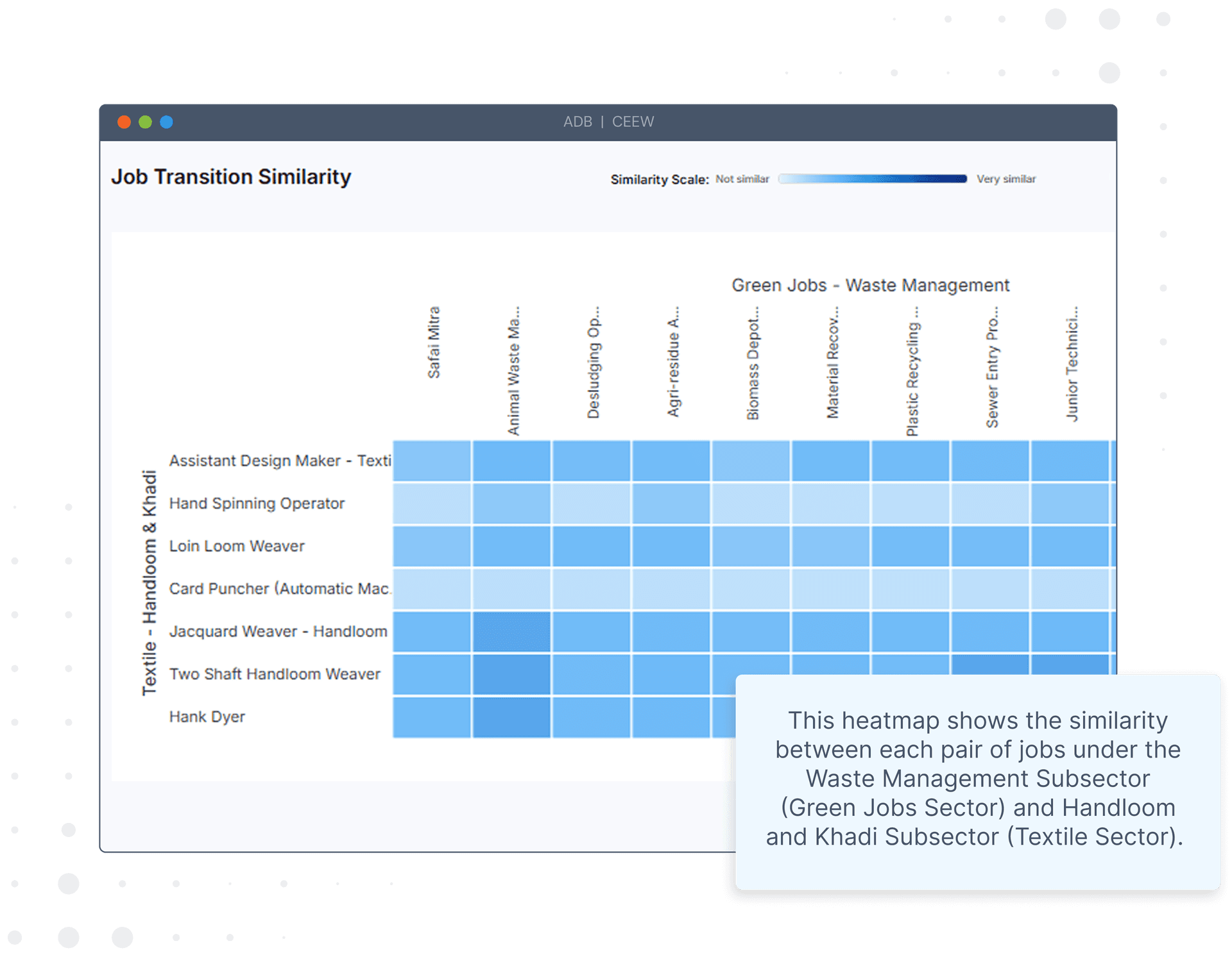Viewport: 1232px width, 957px height.
Task: Select cell Loin Loom Weaver / Safai Mitra
Action: (432, 546)
